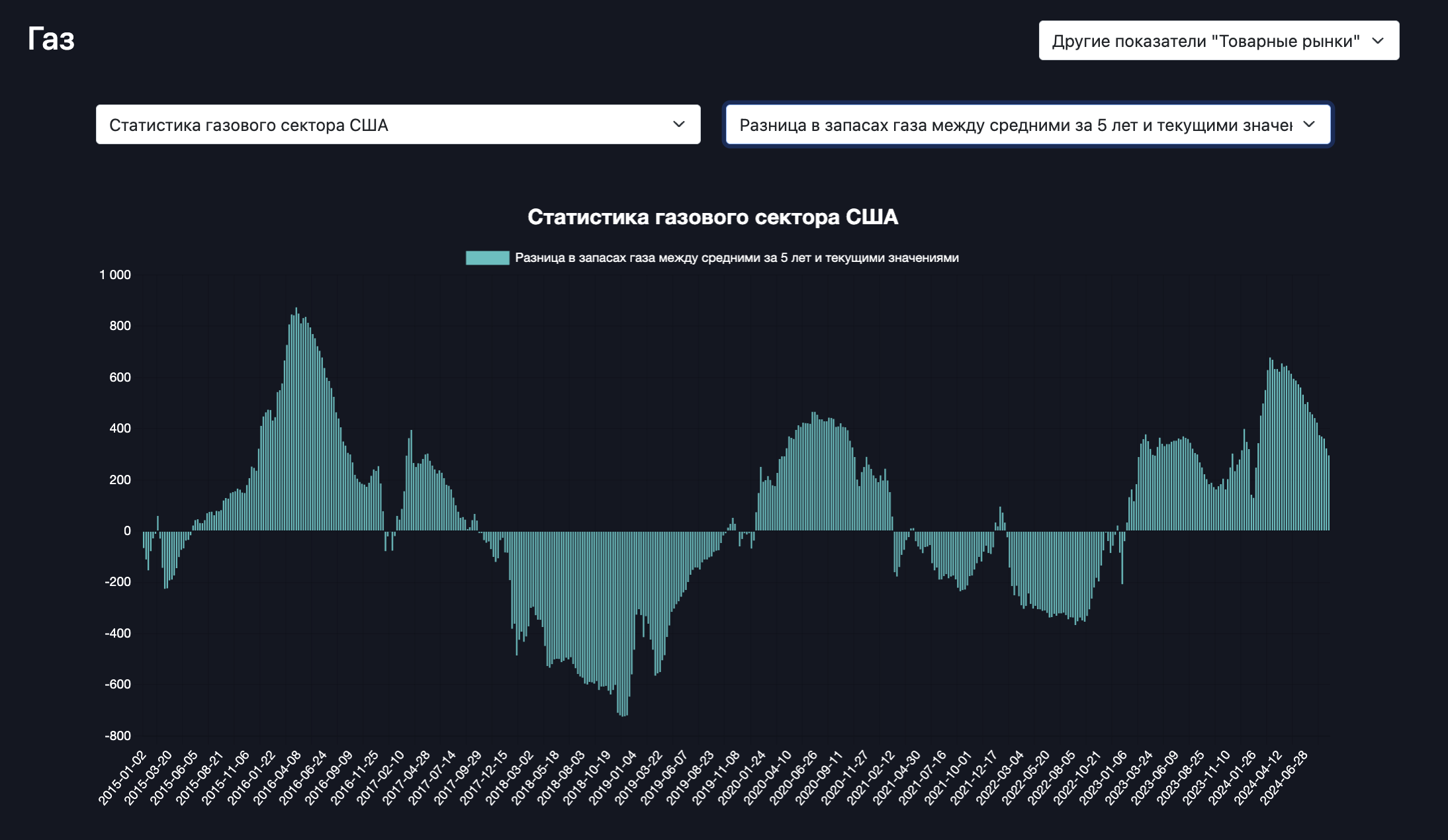Click the x-axis date 2024-06-28

[1284, 778]
